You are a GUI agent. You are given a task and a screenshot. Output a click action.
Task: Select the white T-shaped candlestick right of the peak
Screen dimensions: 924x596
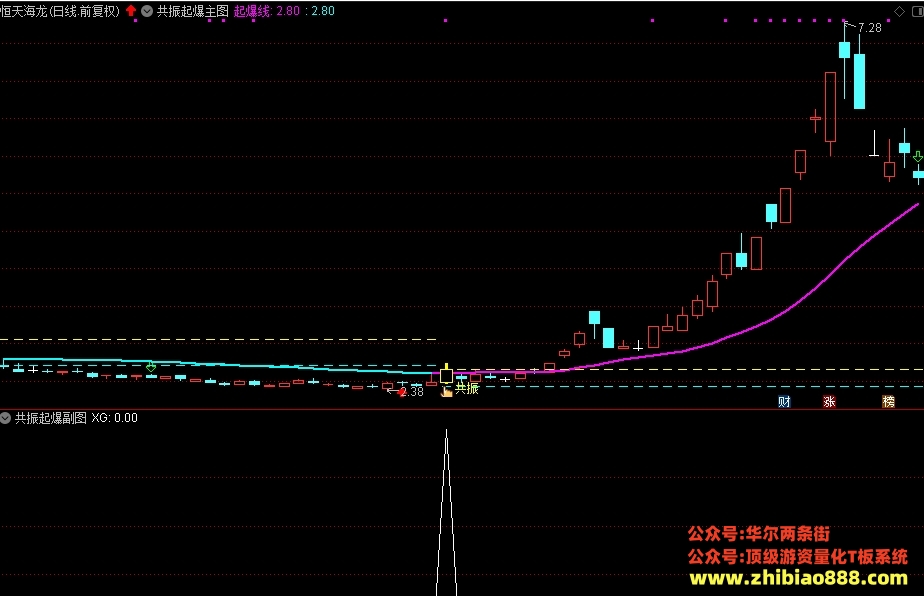[874, 144]
